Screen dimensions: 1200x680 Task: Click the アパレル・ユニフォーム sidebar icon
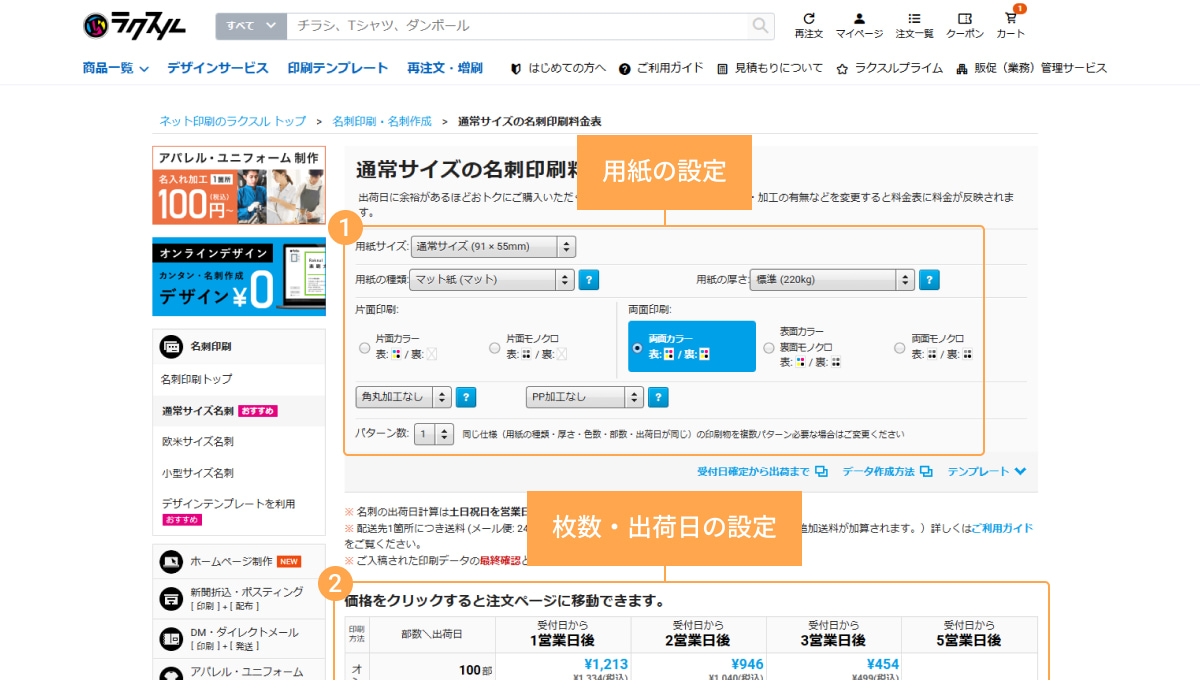(170, 672)
